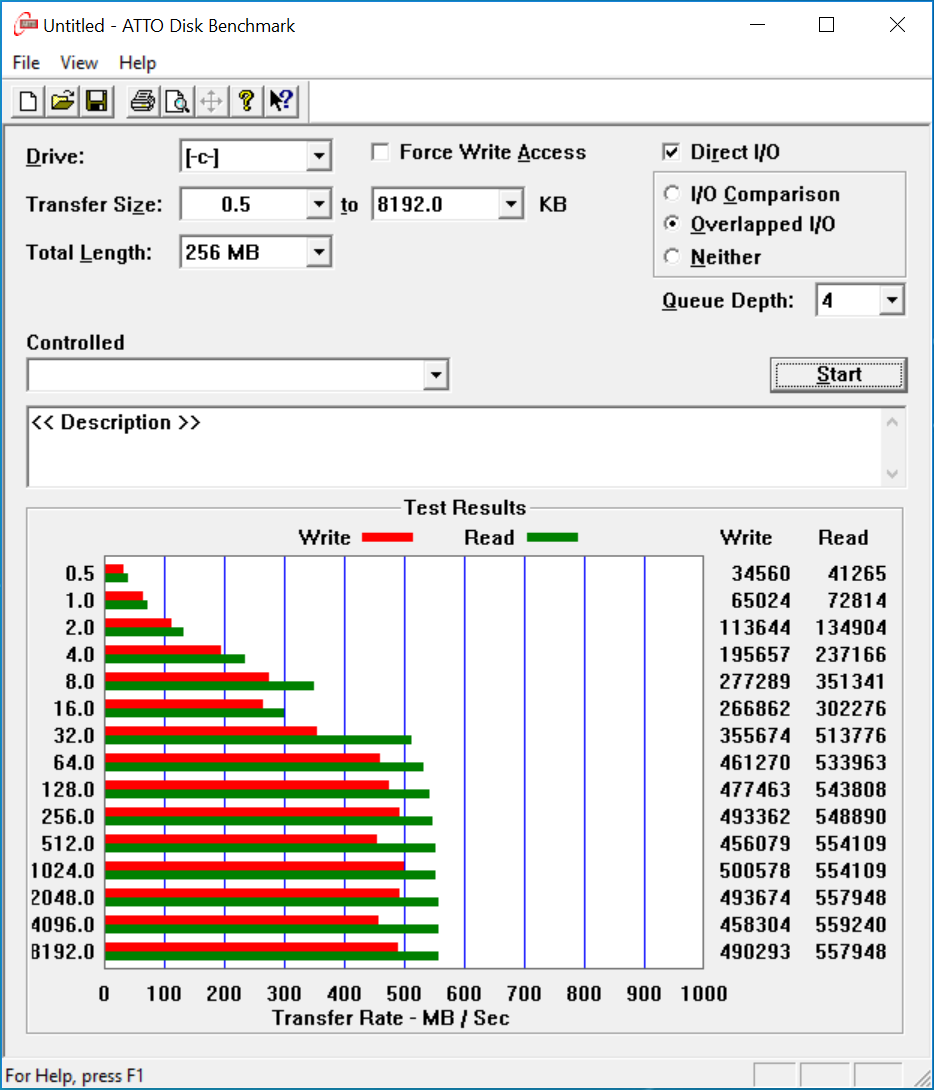The height and width of the screenshot is (1090, 934).
Task: Click the read value 513776
Action: pyautogui.click(x=851, y=735)
